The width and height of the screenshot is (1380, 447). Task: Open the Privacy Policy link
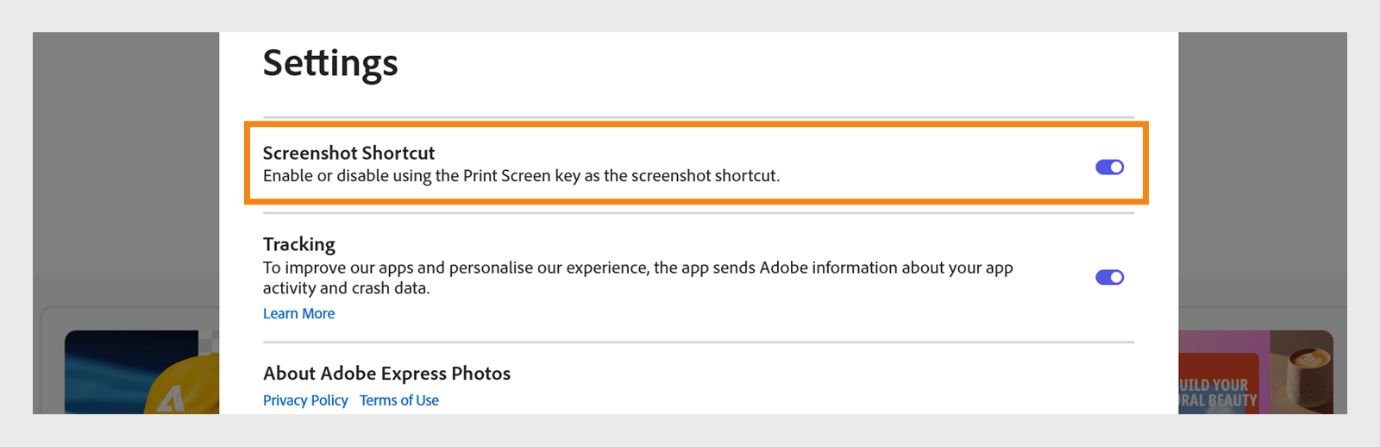click(305, 400)
